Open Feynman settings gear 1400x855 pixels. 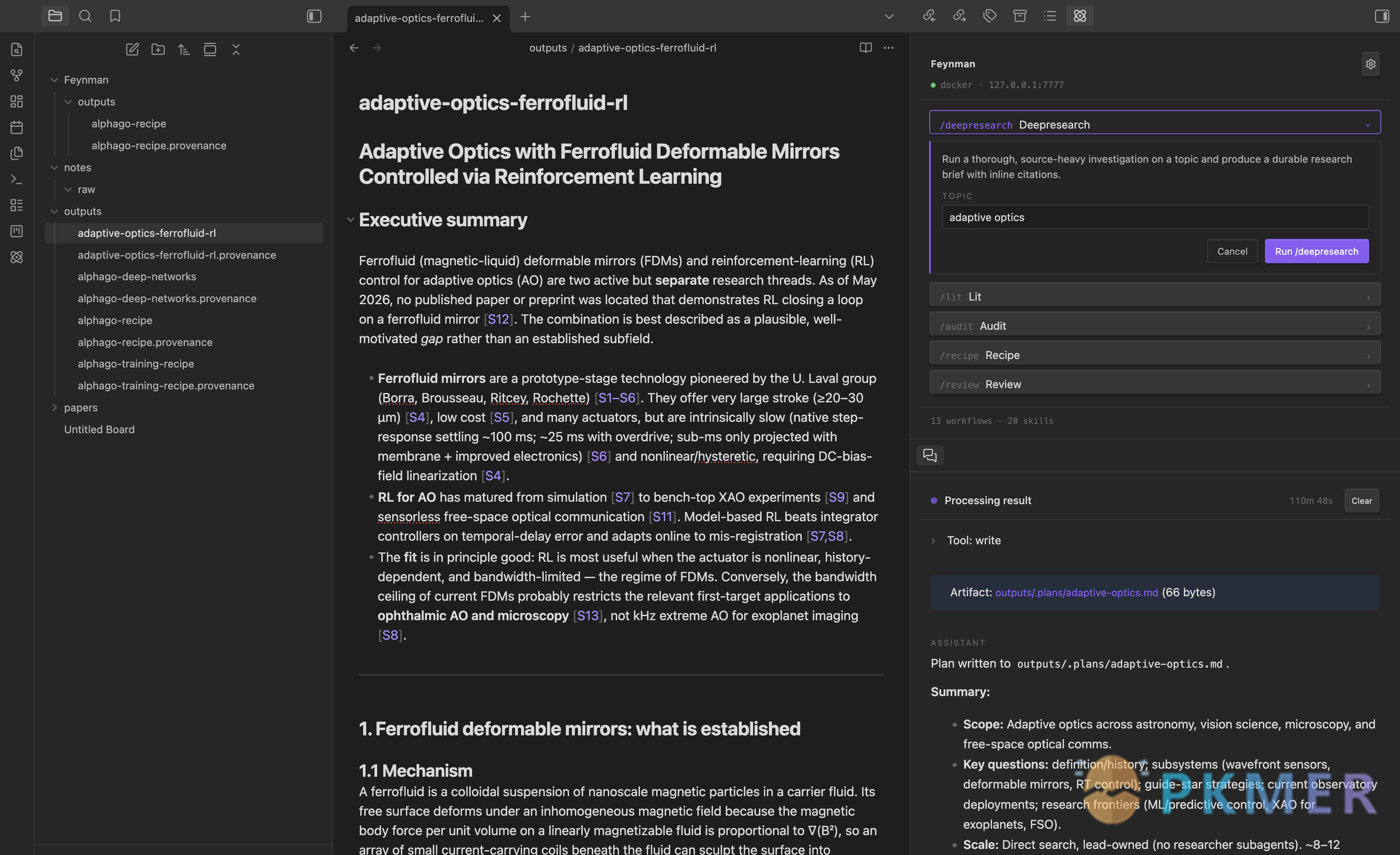point(1370,64)
